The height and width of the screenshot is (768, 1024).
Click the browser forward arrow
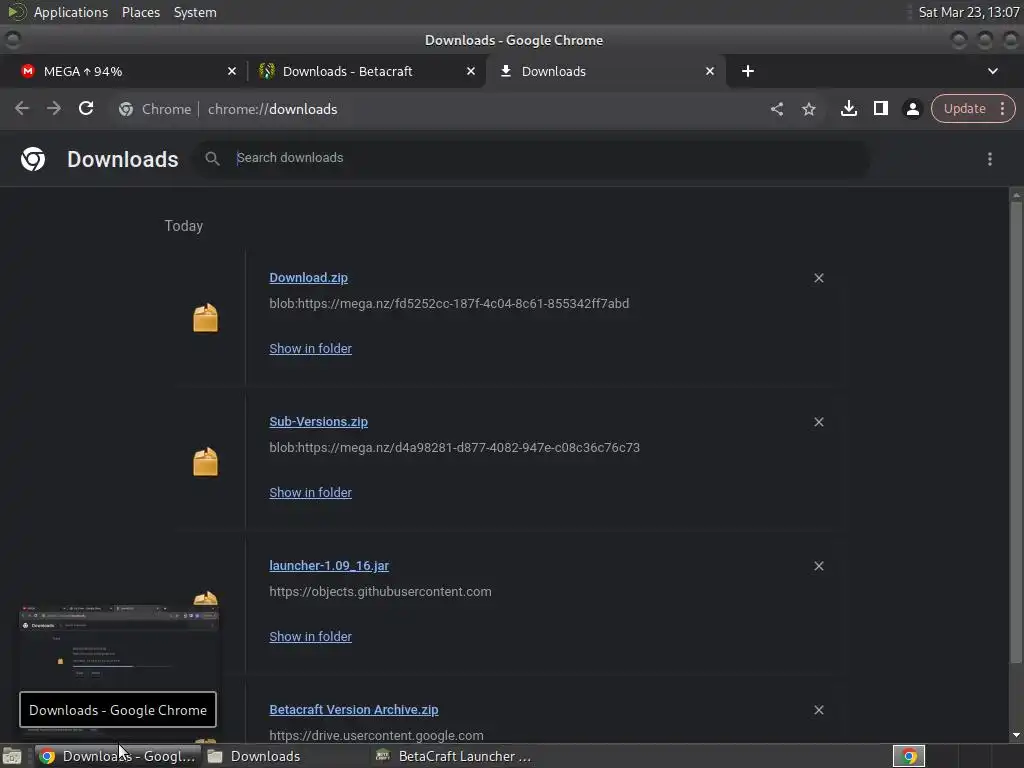pyautogui.click(x=54, y=108)
